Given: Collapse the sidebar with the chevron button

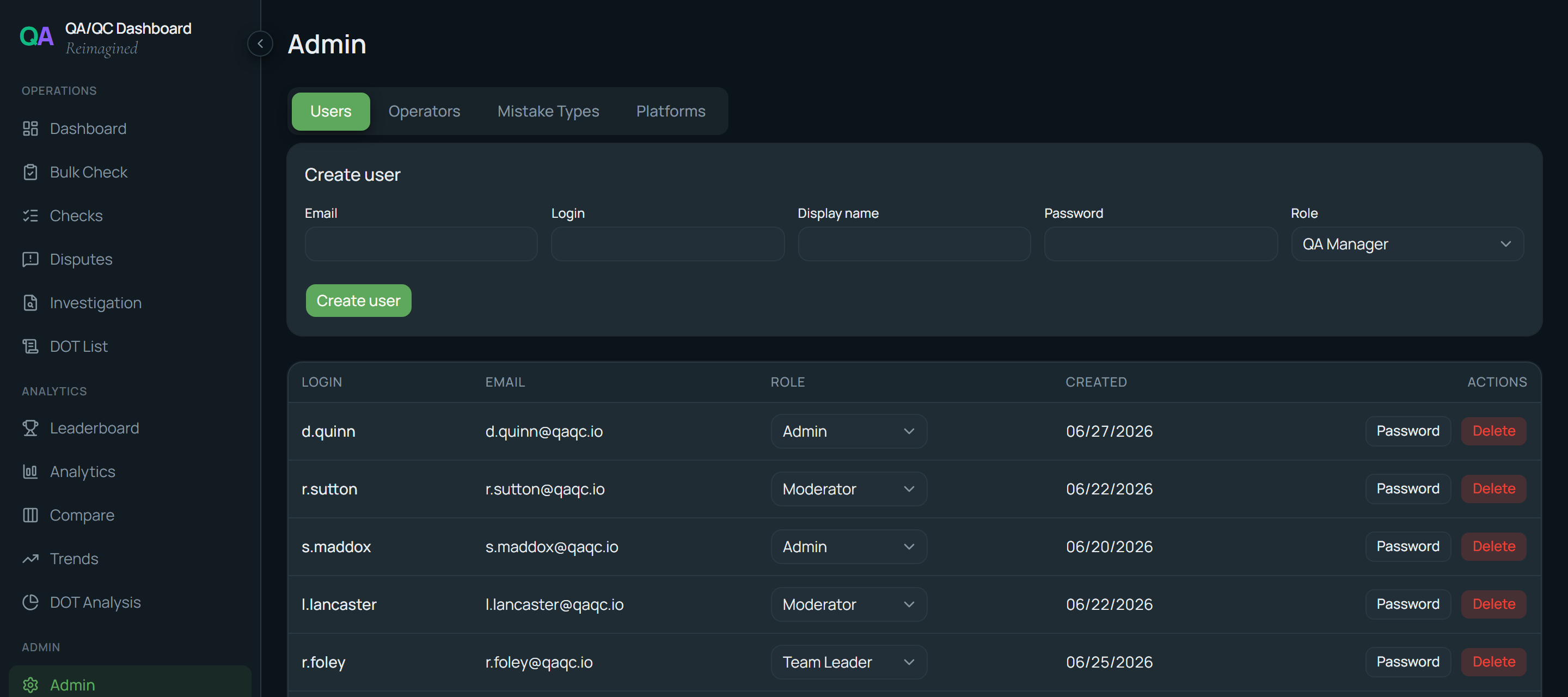Looking at the screenshot, I should [260, 44].
